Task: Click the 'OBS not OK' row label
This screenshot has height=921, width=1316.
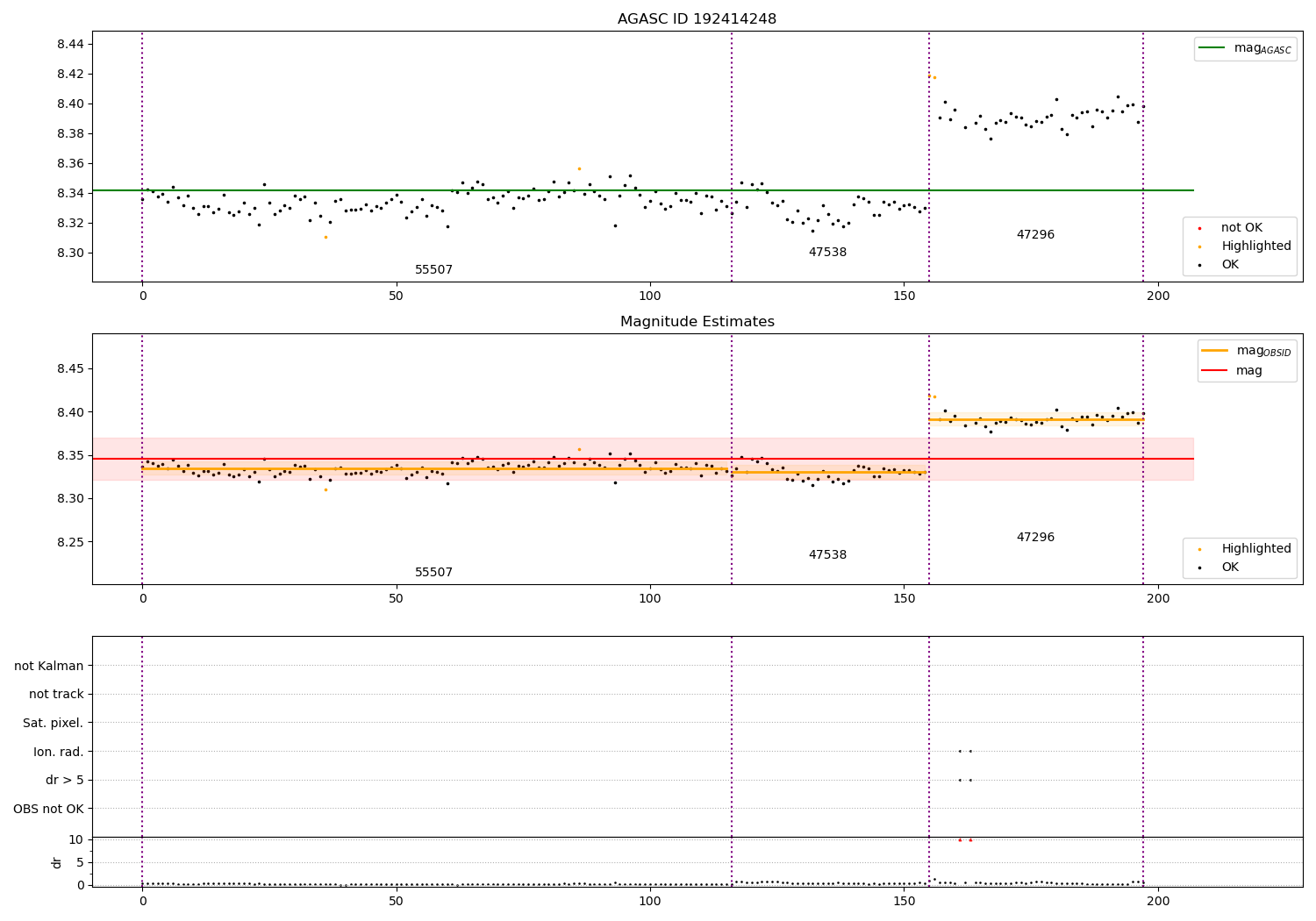Action: (48, 810)
